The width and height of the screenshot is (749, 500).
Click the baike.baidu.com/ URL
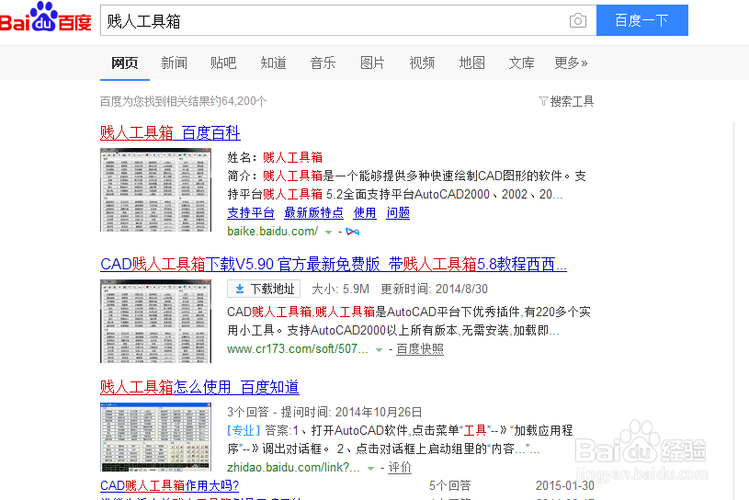[x=272, y=231]
